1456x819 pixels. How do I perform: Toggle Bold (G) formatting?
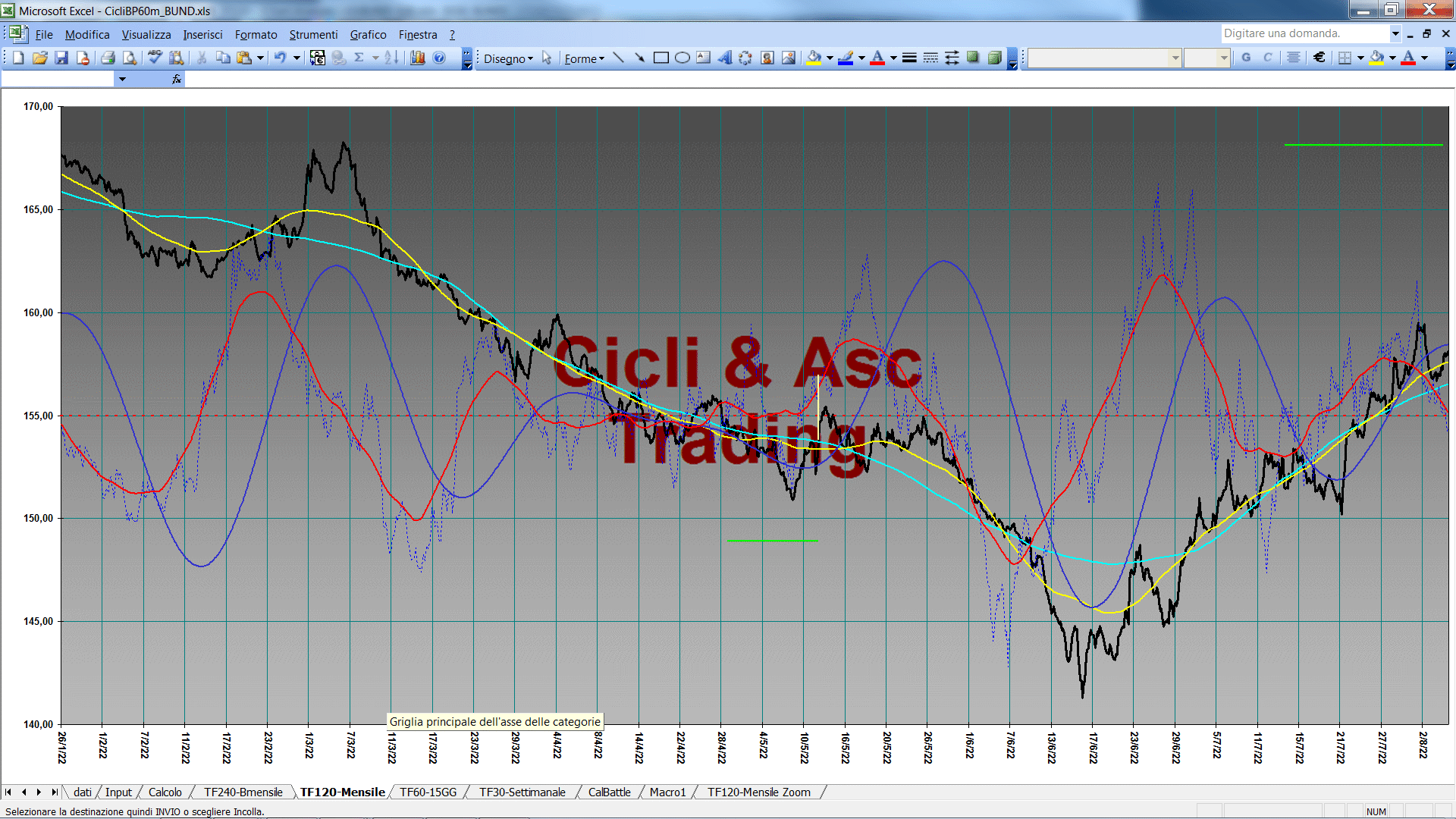coord(1246,58)
